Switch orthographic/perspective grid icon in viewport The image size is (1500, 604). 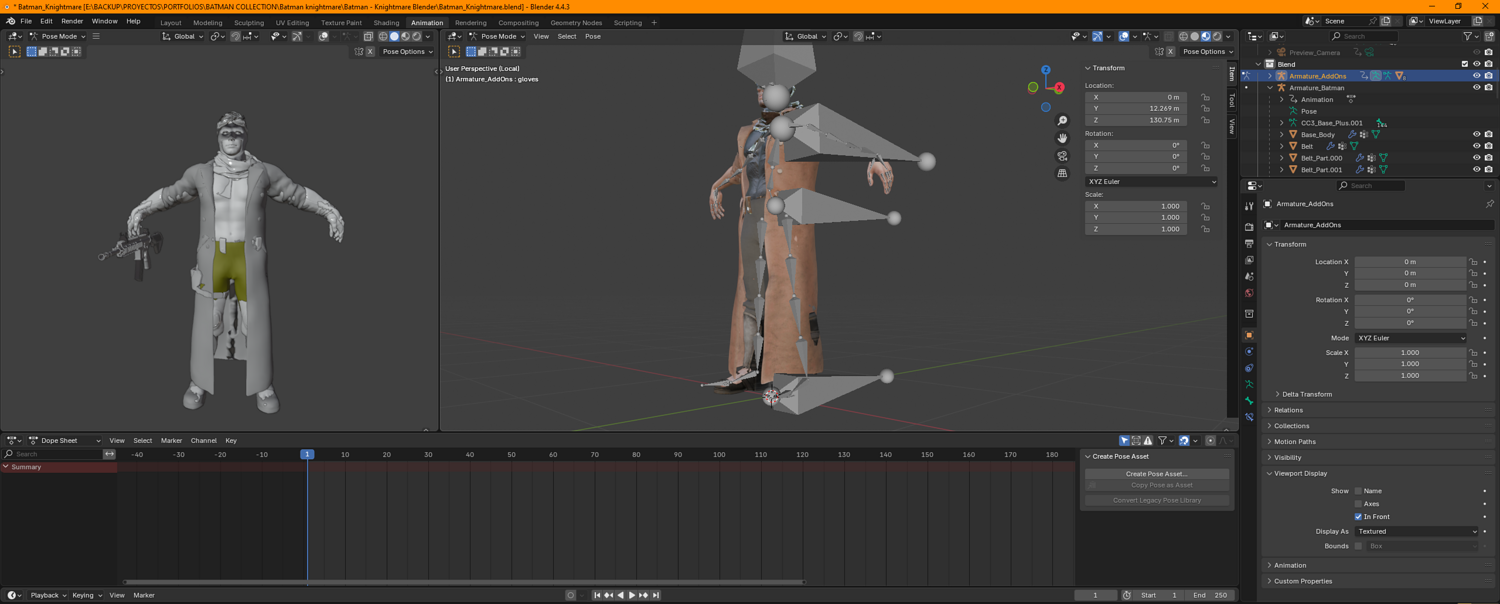pyautogui.click(x=1062, y=173)
